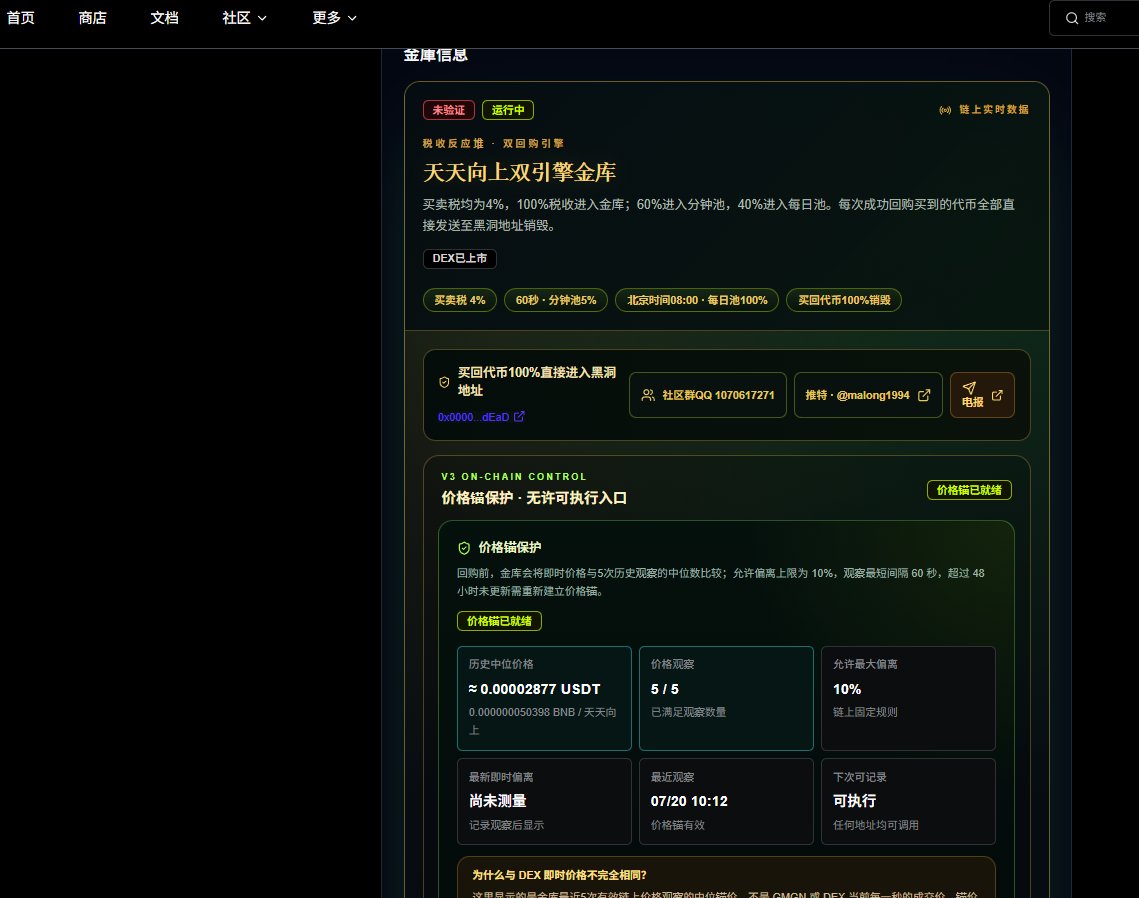
Task: Select the 最新即时偏离 尚未测量 card
Action: pyautogui.click(x=544, y=801)
